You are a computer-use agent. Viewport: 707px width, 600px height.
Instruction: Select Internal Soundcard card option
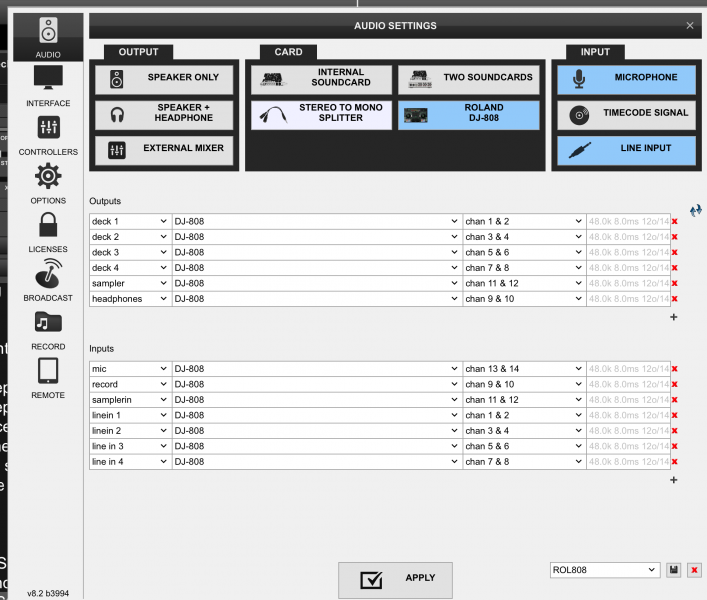click(321, 79)
